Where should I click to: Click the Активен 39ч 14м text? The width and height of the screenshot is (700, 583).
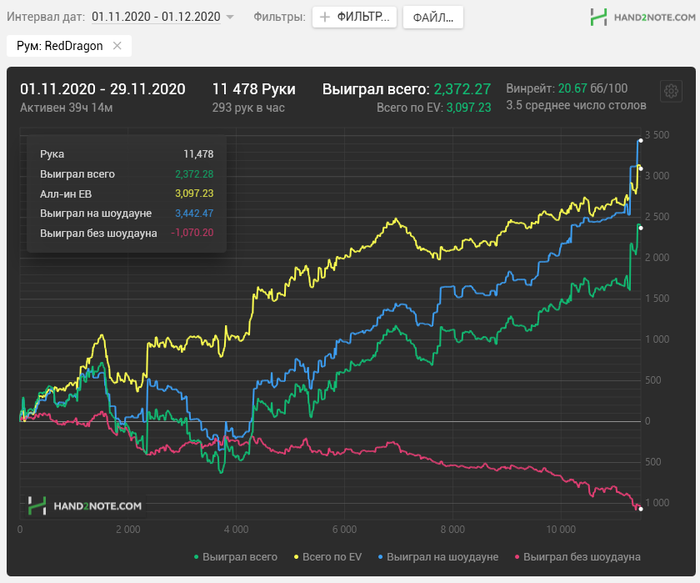pyautogui.click(x=66, y=108)
